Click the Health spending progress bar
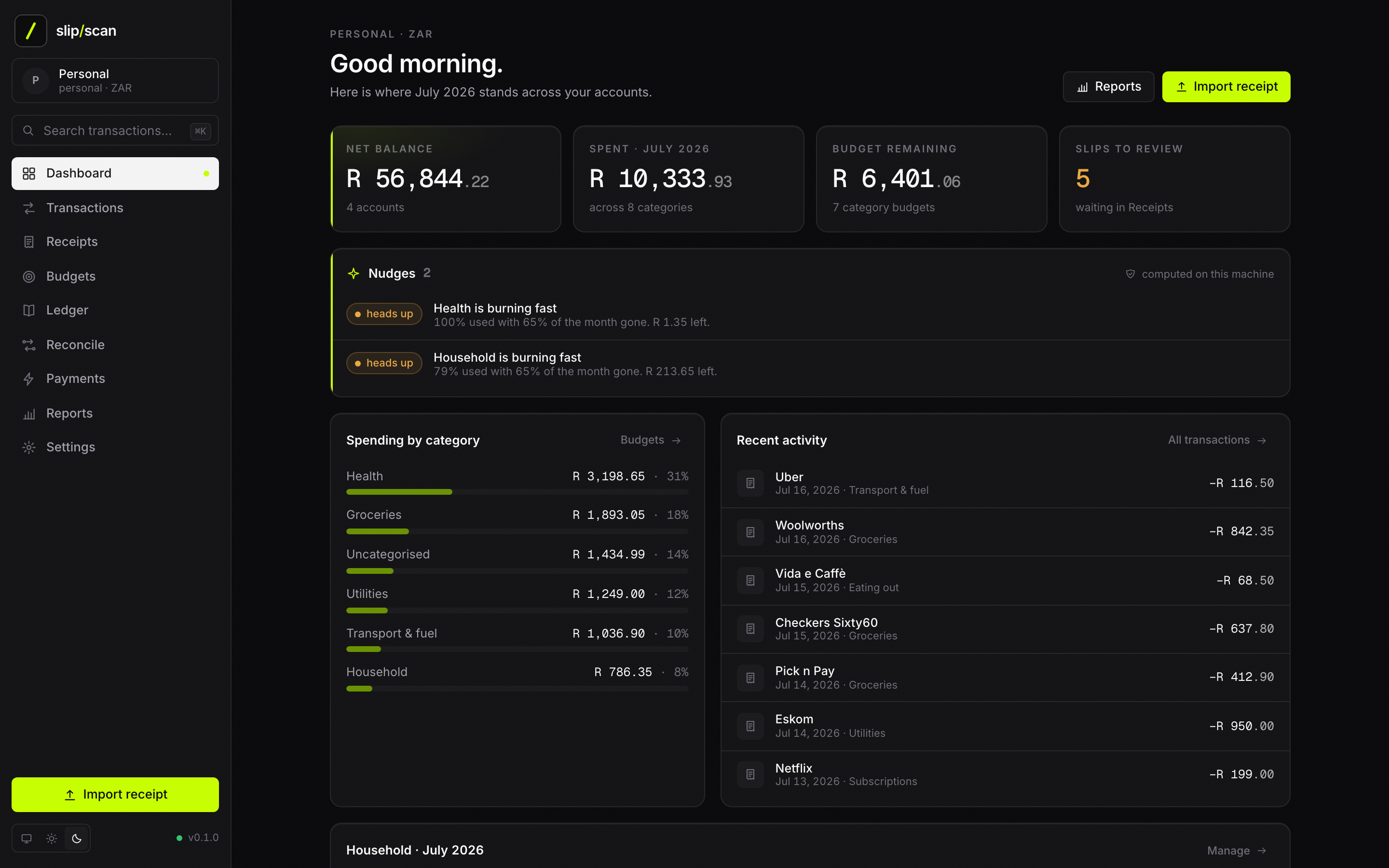This screenshot has height=868, width=1389. [x=517, y=492]
